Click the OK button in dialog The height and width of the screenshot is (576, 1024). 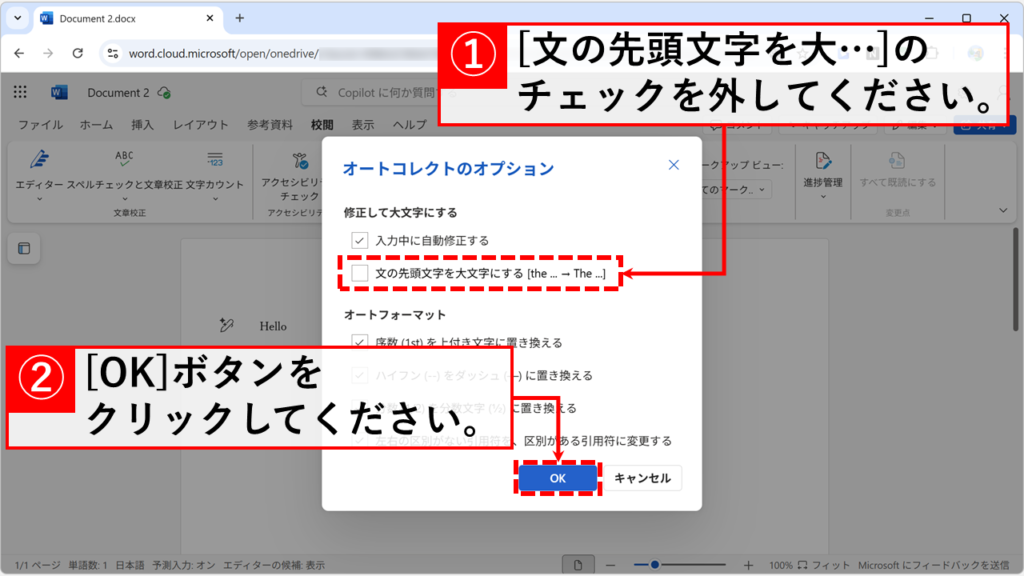(558, 478)
